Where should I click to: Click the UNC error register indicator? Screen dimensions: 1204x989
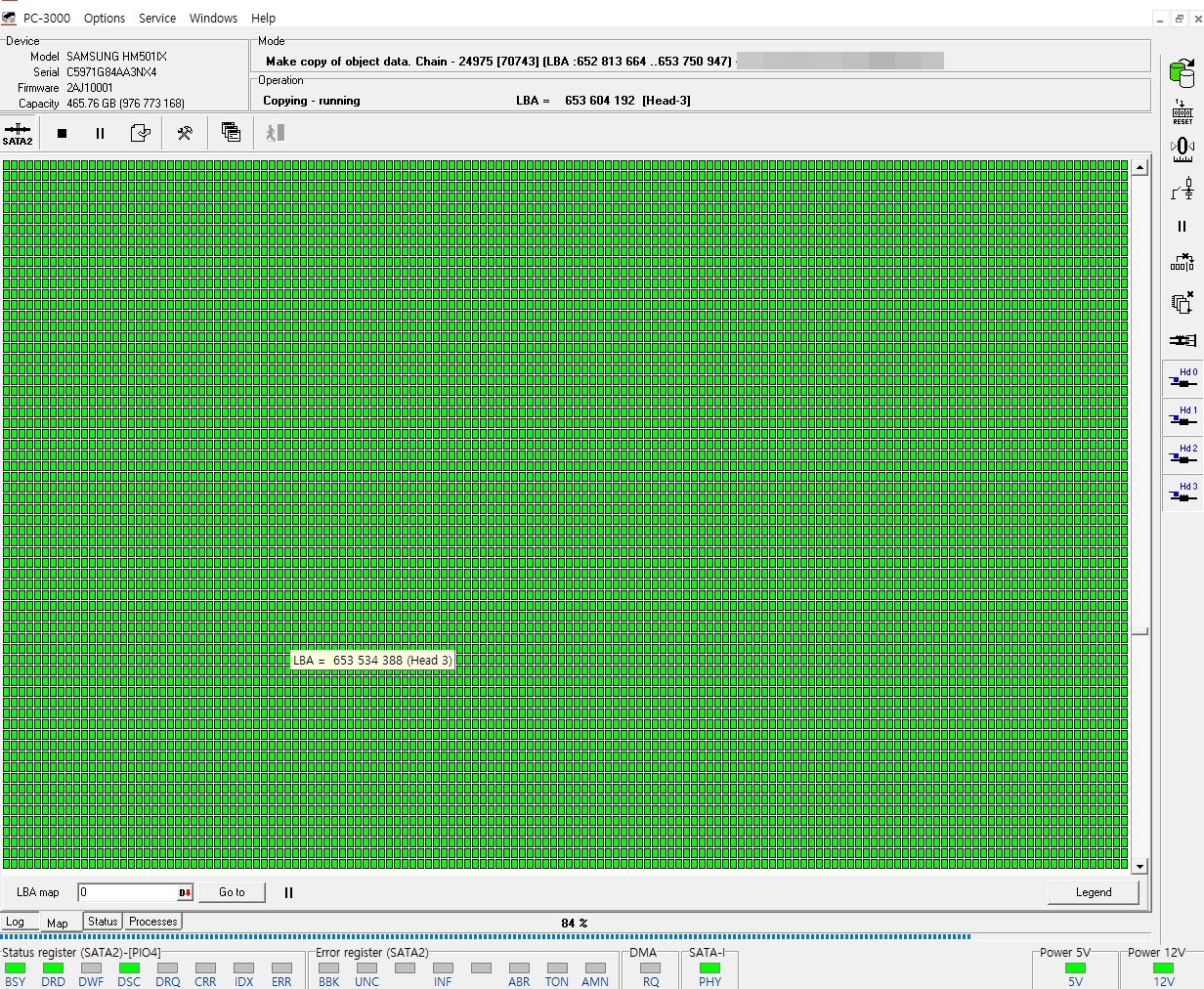(367, 968)
